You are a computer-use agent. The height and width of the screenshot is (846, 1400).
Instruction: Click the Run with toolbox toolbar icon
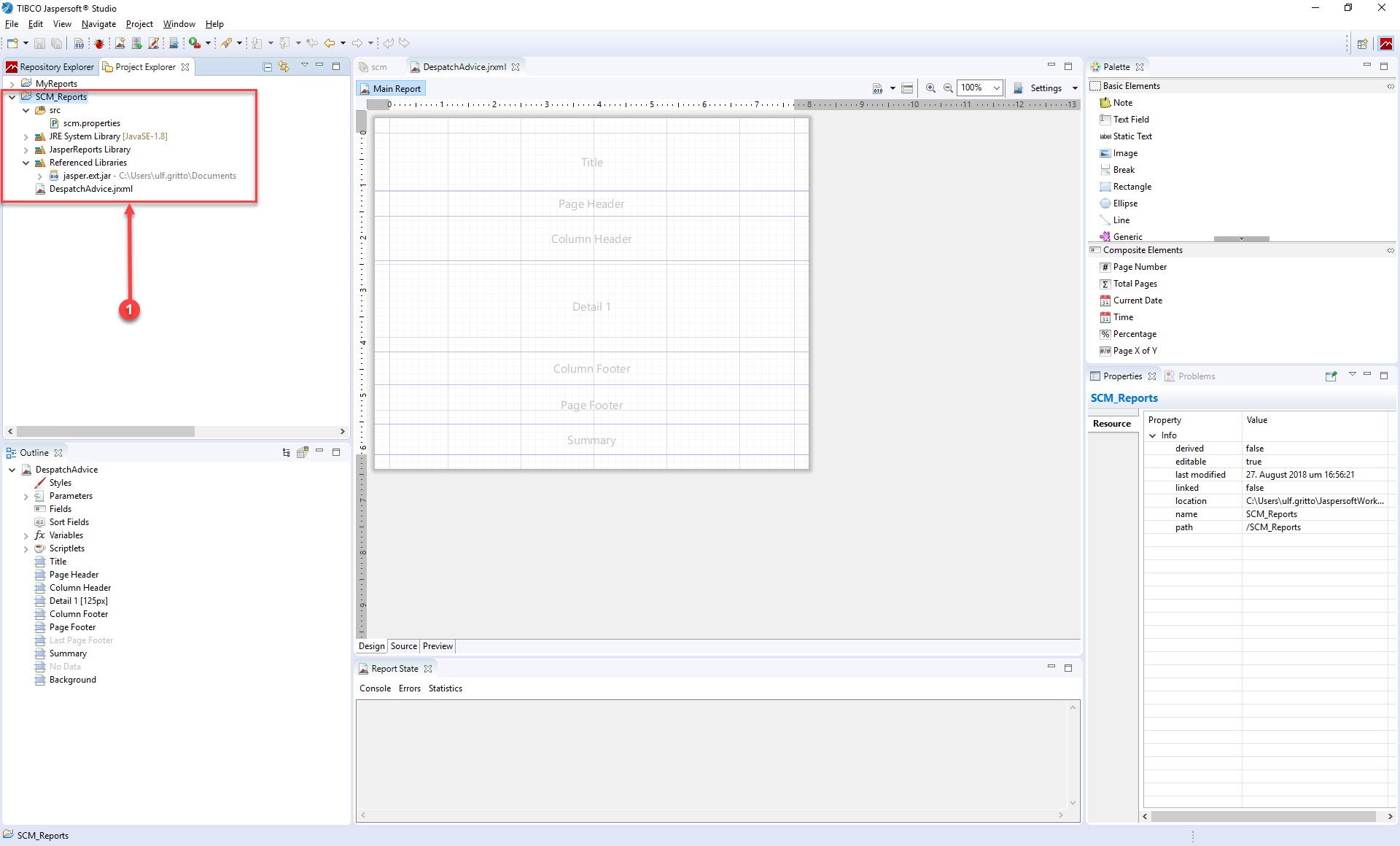coord(195,44)
